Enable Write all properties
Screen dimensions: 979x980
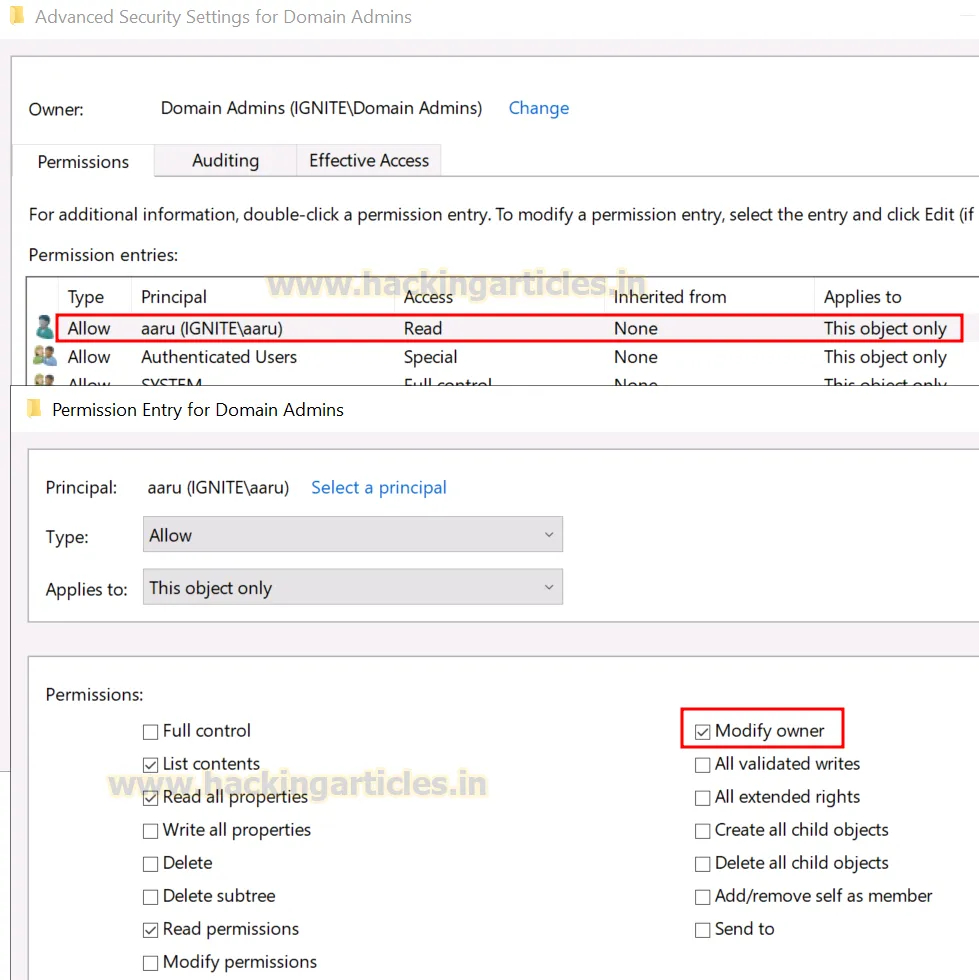[x=150, y=830]
